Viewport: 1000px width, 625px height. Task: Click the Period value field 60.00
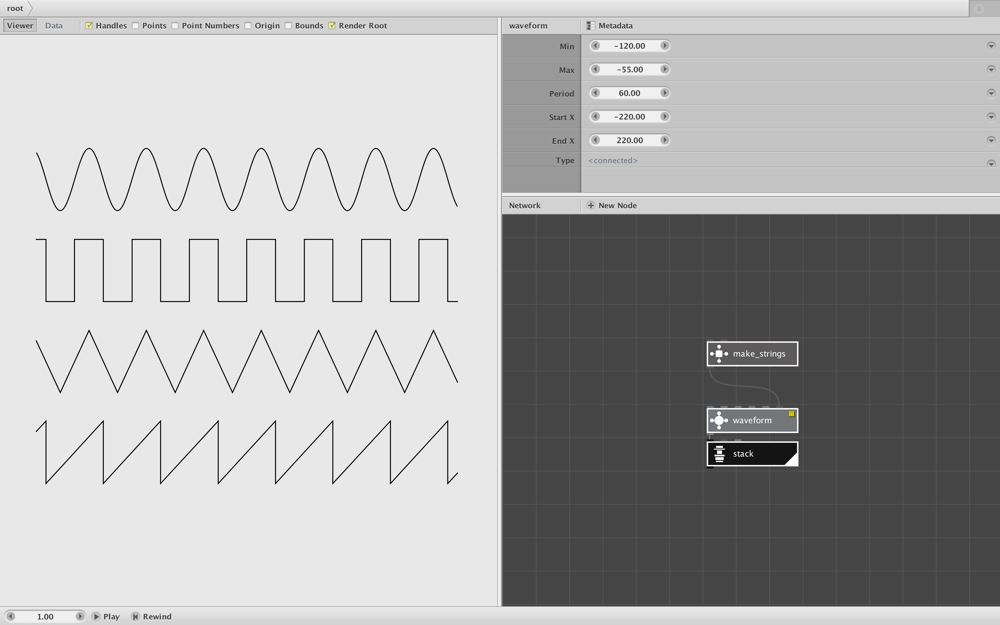pyautogui.click(x=629, y=93)
